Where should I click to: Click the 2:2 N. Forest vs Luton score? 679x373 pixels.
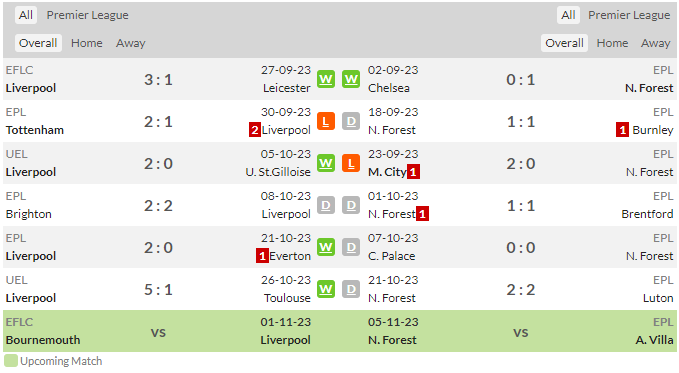521,289
